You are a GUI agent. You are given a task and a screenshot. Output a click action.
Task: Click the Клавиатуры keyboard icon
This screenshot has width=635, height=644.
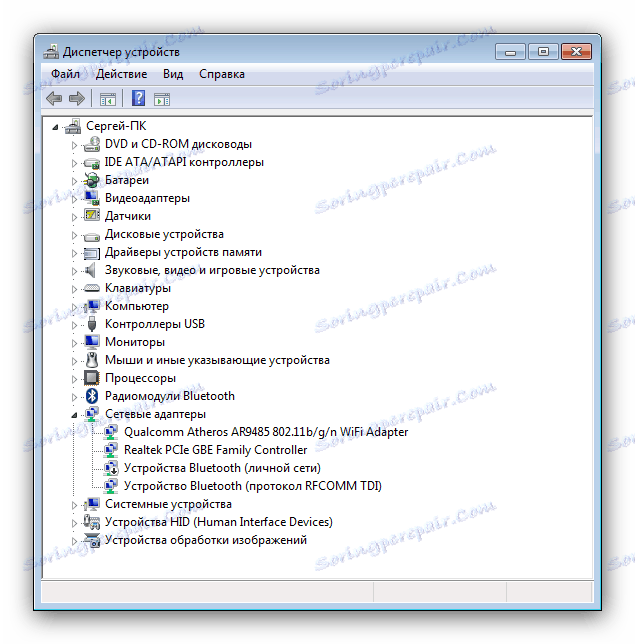91,288
